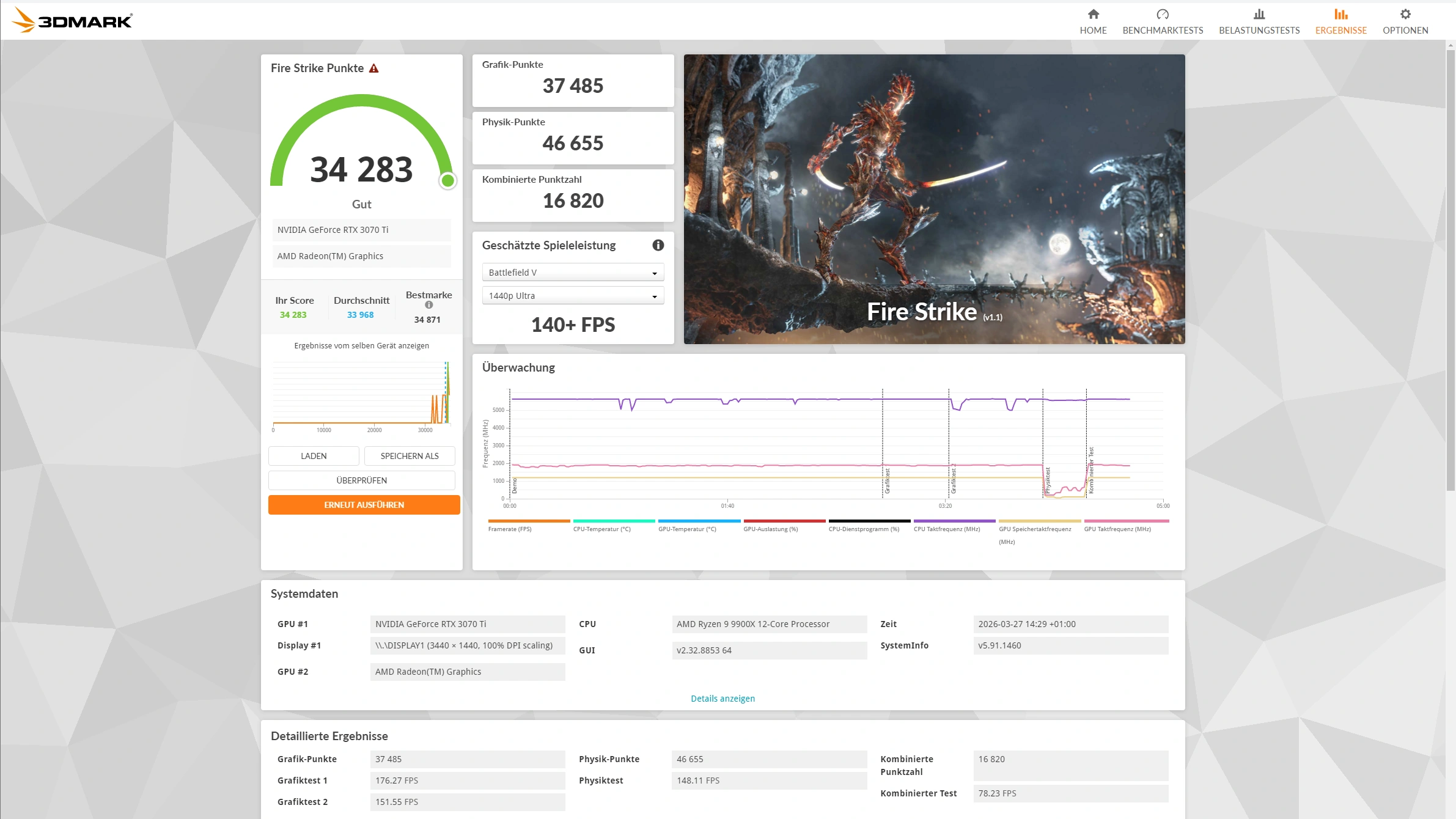This screenshot has height=819, width=1456.
Task: Open the Battlefield V game dropdown
Action: [x=572, y=273]
